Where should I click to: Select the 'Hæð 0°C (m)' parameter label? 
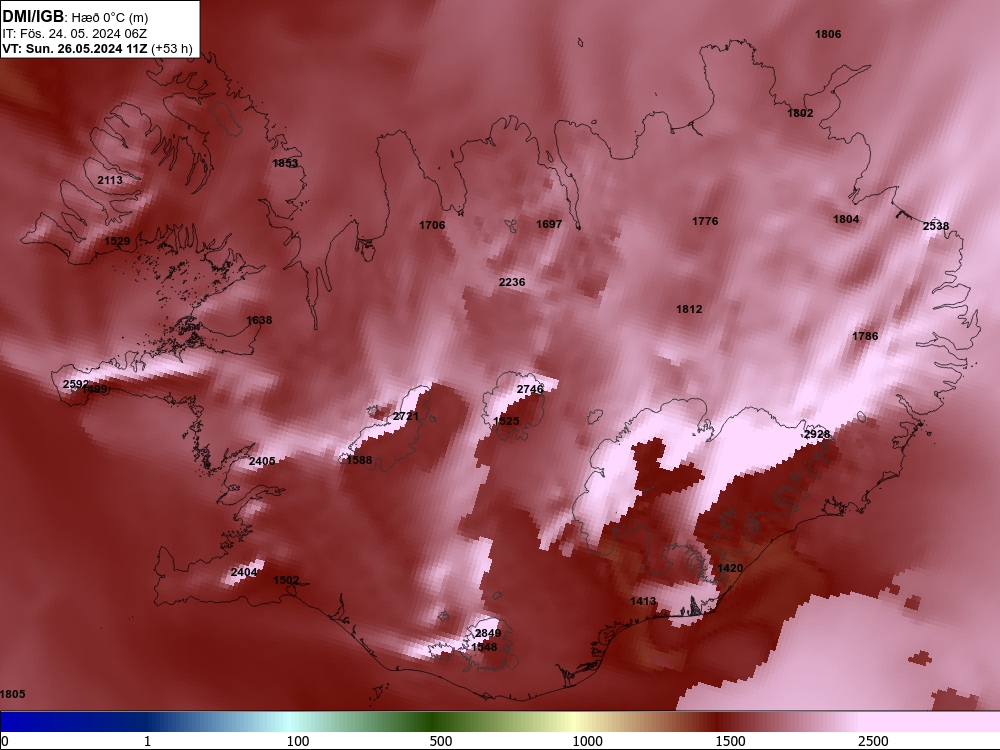pyautogui.click(x=110, y=18)
